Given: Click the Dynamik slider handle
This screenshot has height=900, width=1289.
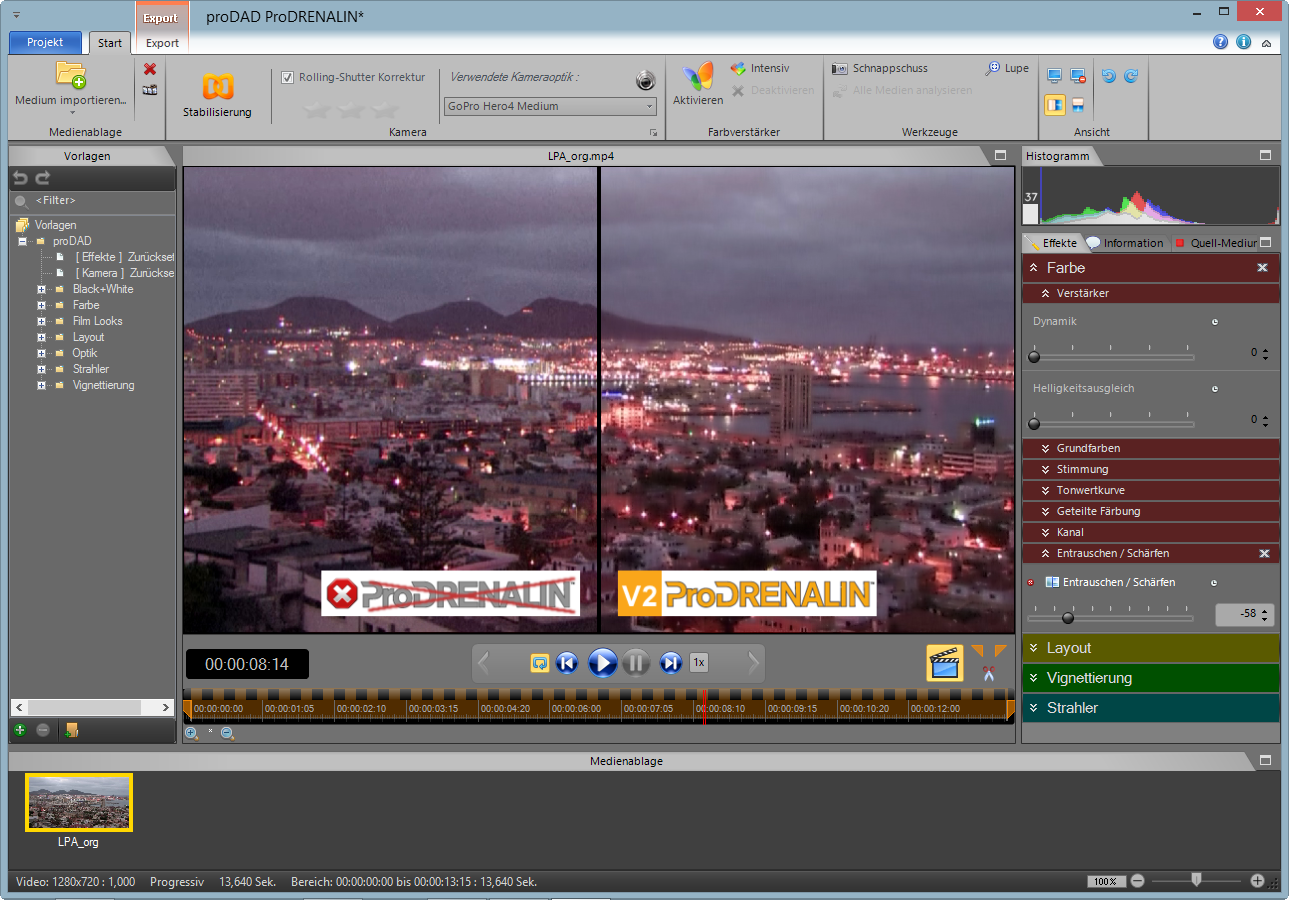Looking at the screenshot, I should coord(1034,356).
